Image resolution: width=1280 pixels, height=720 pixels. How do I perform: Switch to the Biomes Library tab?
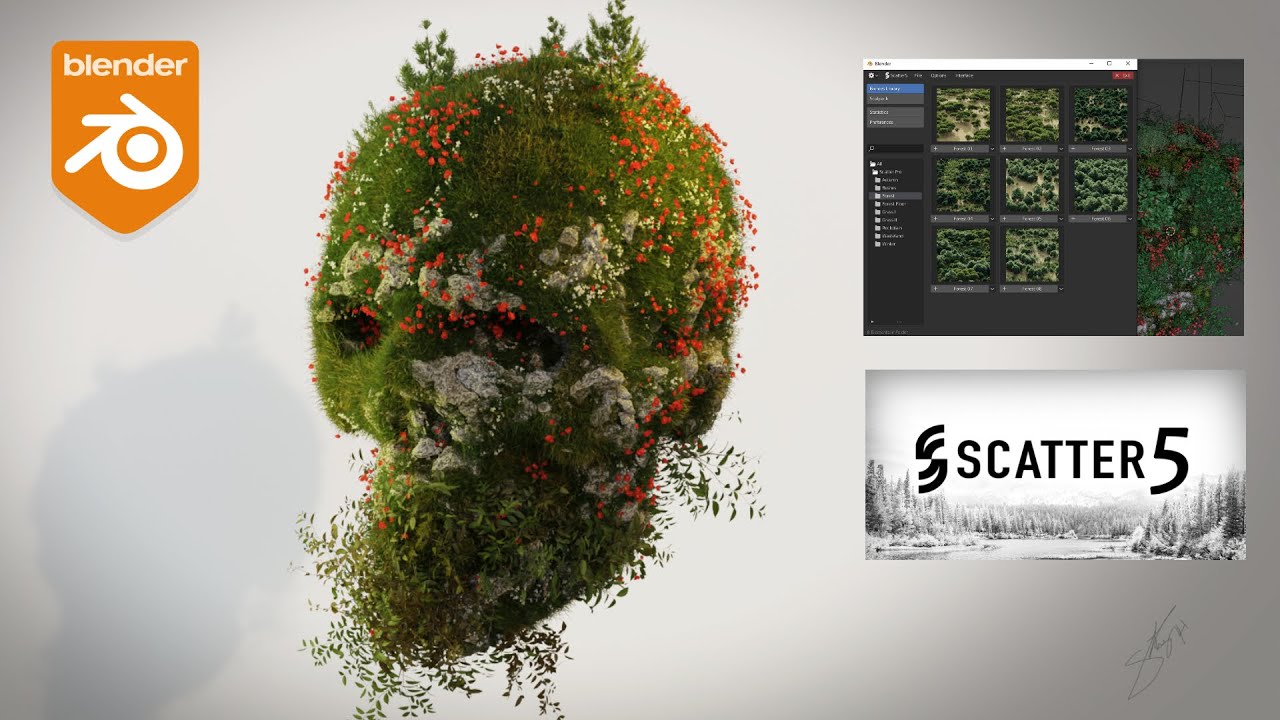pos(895,89)
